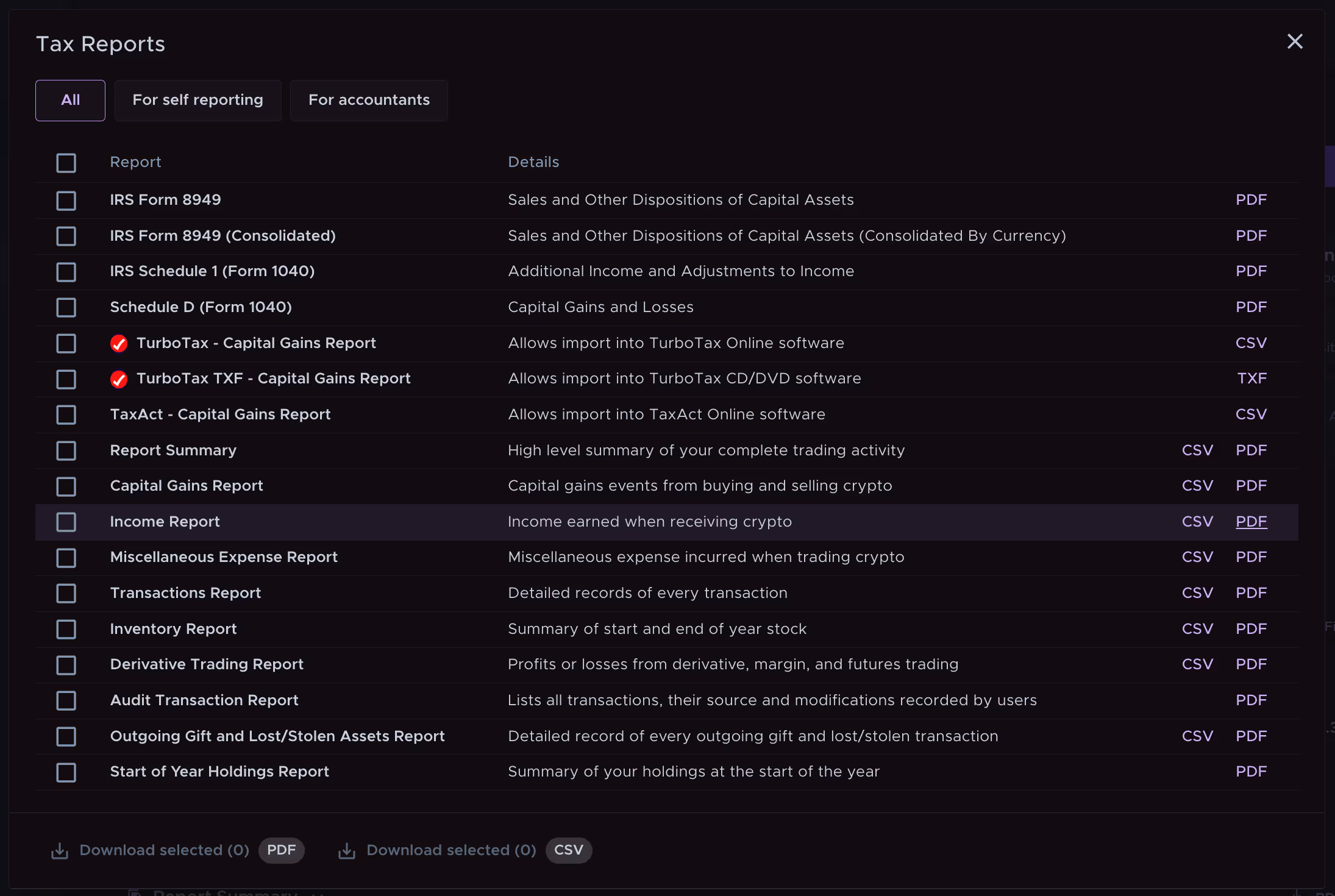1335x896 pixels.
Task: Check the Audit Transaction Report checkbox
Action: pos(66,701)
